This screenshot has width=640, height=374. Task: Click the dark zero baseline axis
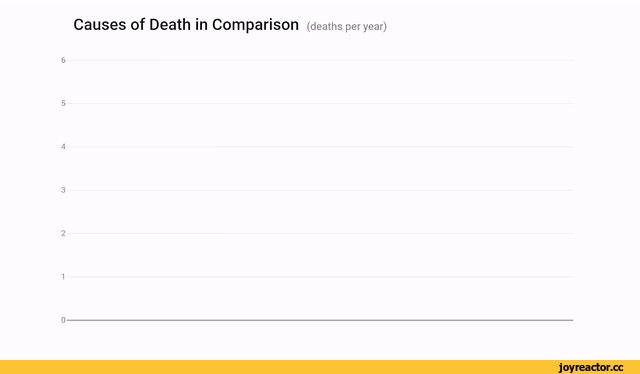tap(320, 320)
